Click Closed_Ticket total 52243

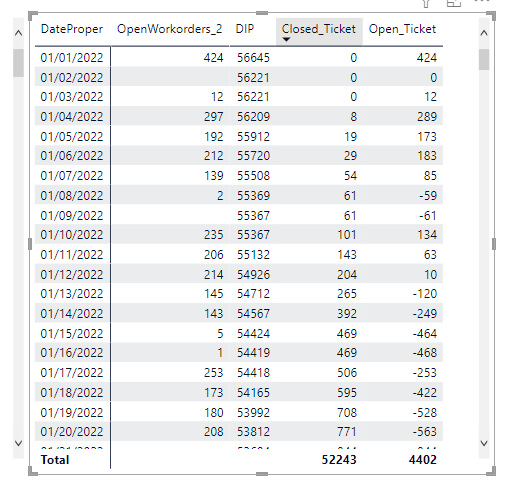click(x=339, y=460)
